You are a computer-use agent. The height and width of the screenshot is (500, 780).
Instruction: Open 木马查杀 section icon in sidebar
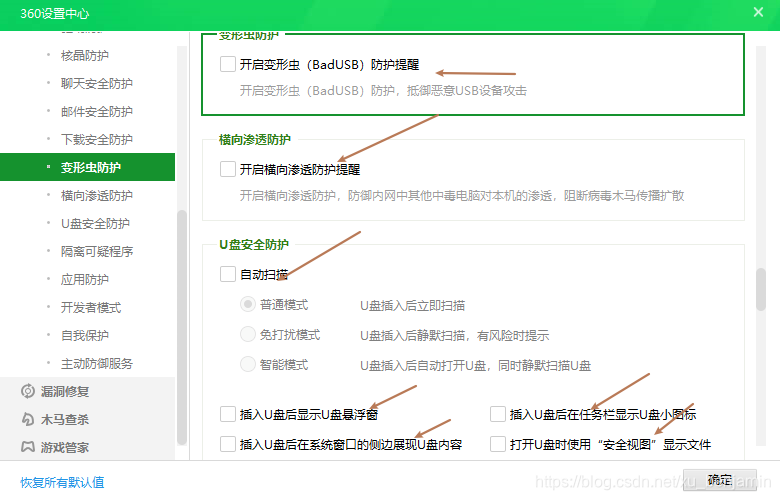coord(28,419)
